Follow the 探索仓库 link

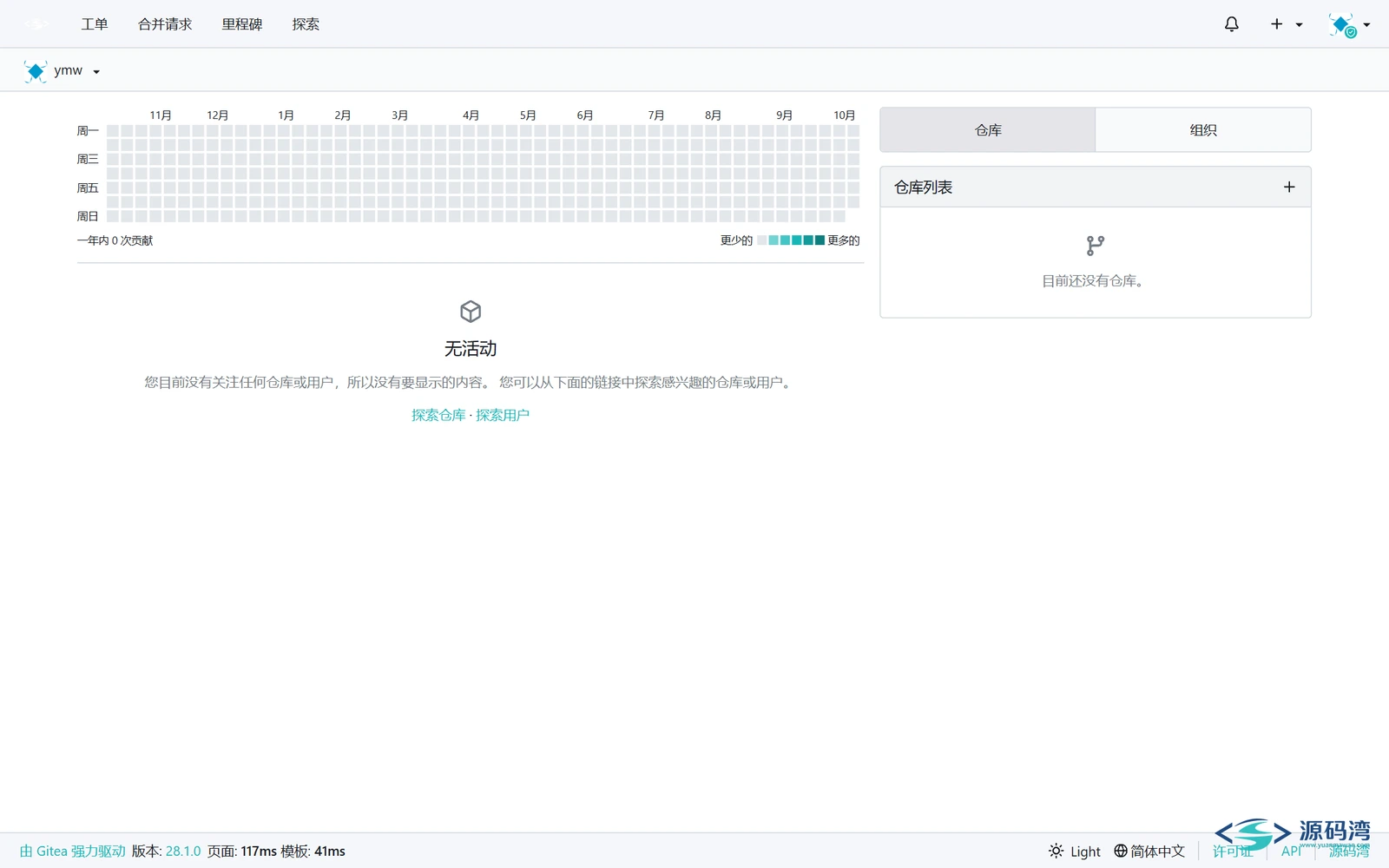pyautogui.click(x=438, y=415)
